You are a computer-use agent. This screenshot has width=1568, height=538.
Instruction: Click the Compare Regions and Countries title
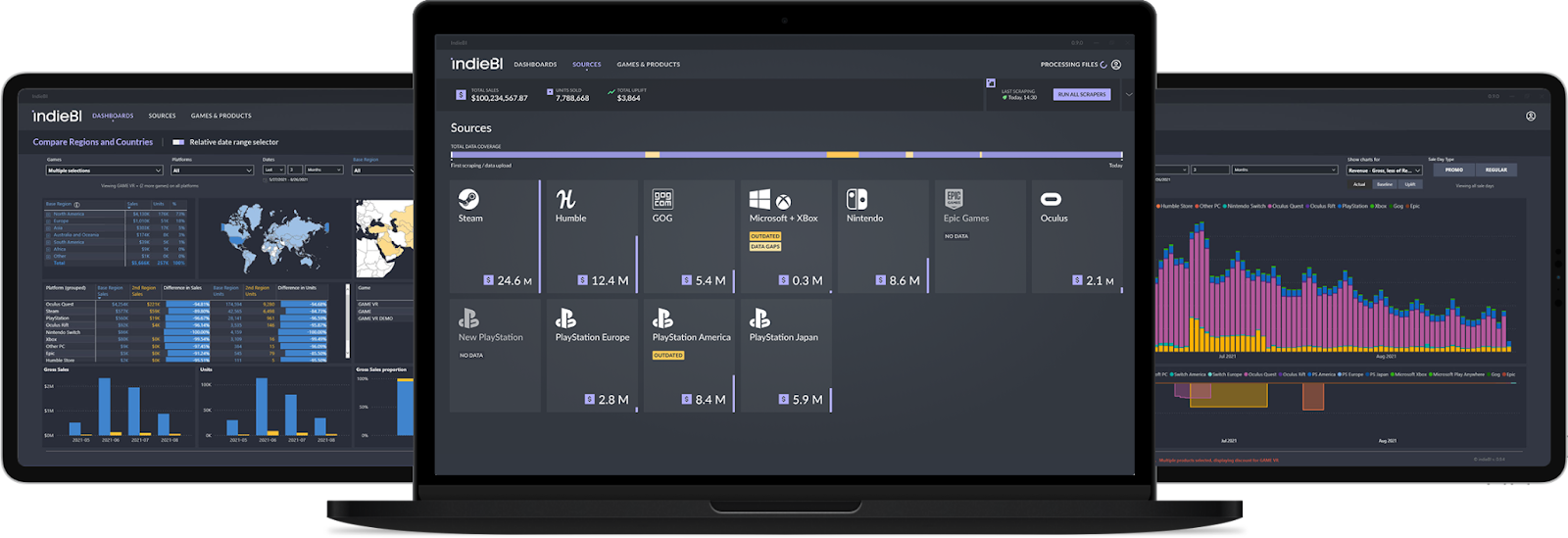tap(93, 142)
